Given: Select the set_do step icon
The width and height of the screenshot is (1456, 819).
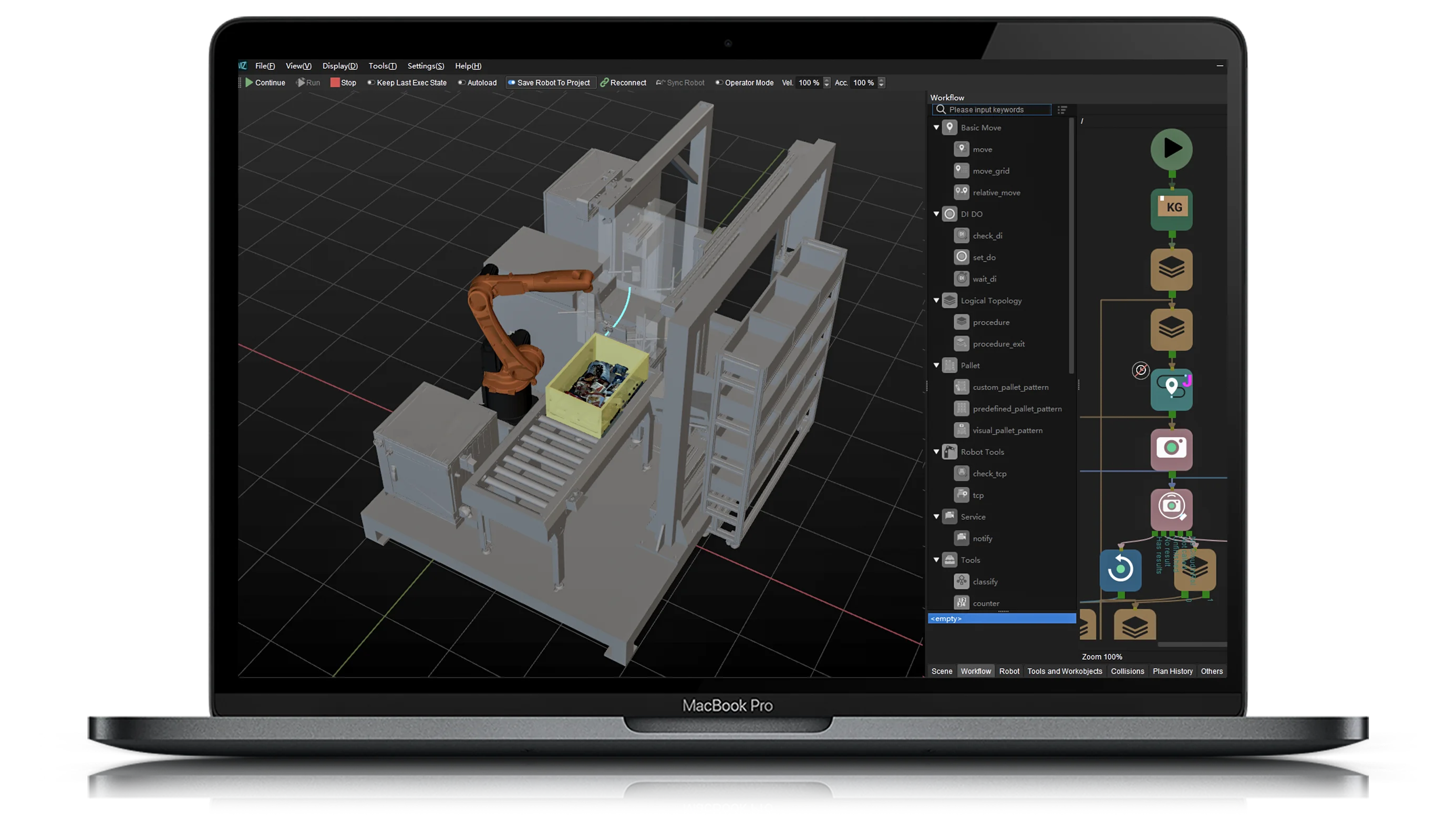Looking at the screenshot, I should pyautogui.click(x=962, y=257).
